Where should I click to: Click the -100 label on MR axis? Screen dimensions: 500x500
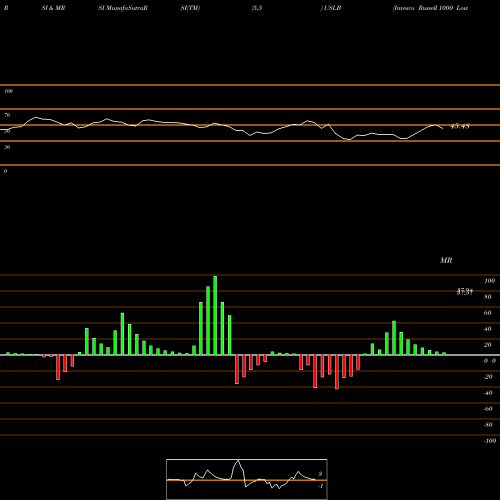coord(490,441)
